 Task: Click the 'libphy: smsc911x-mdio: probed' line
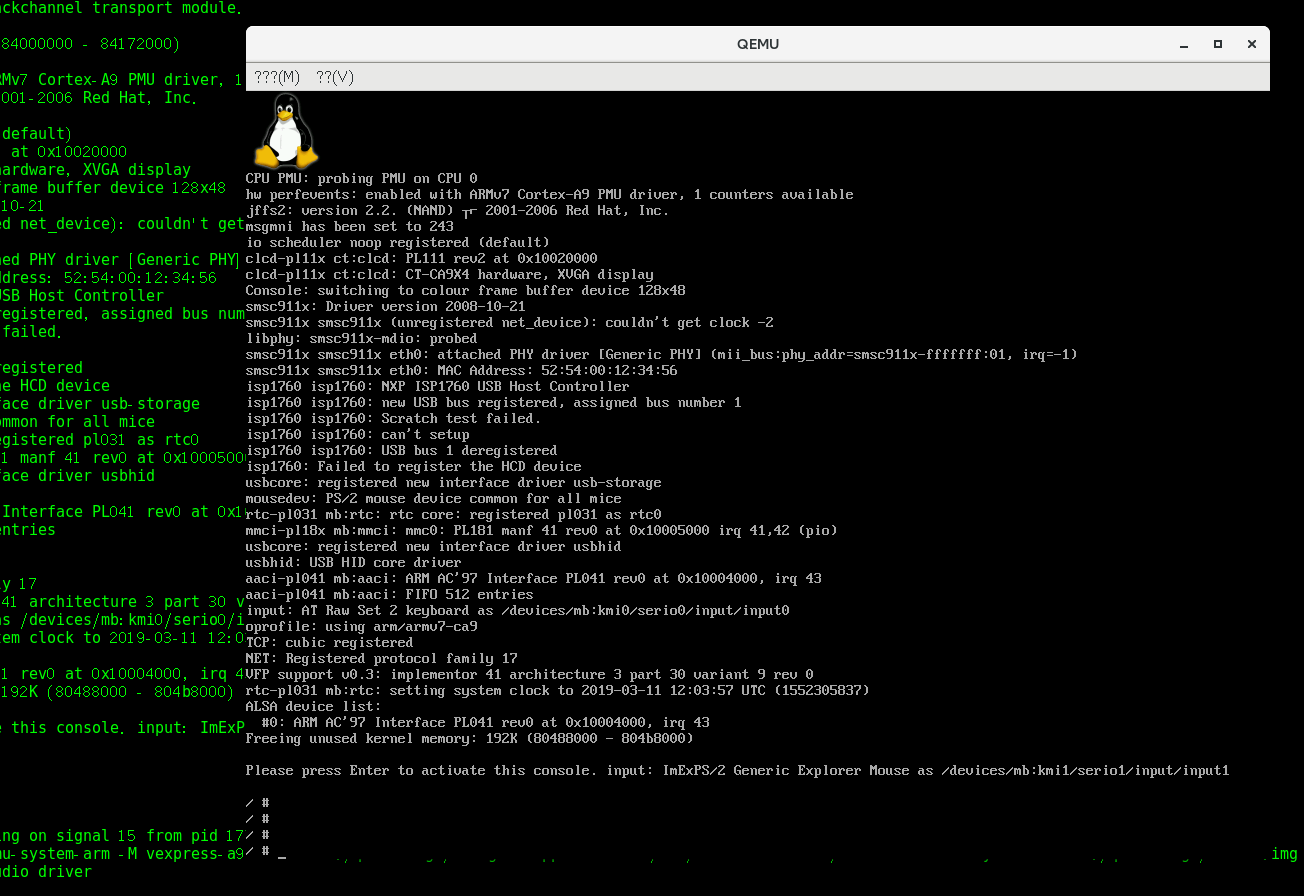361,339
